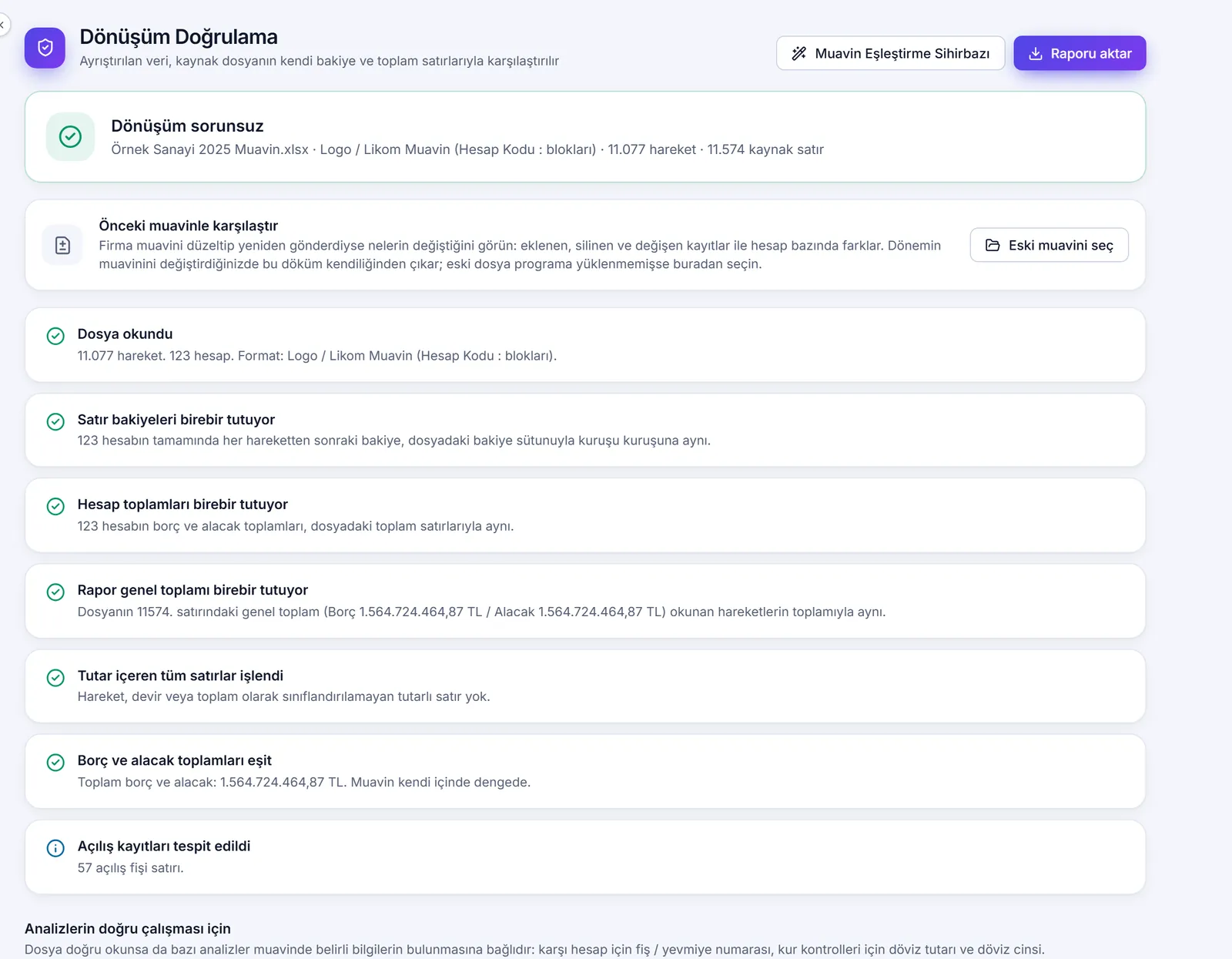This screenshot has width=1232, height=959.
Task: Click the Tutar içeren tüm satırlar işlendi heading
Action: pyautogui.click(x=180, y=675)
